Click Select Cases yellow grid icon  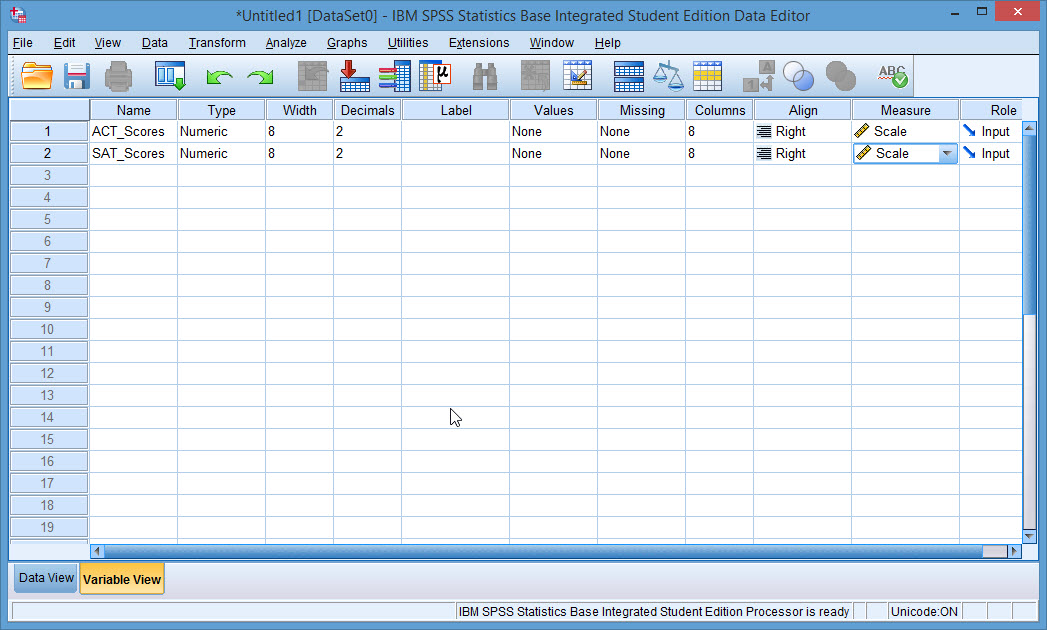pos(707,76)
